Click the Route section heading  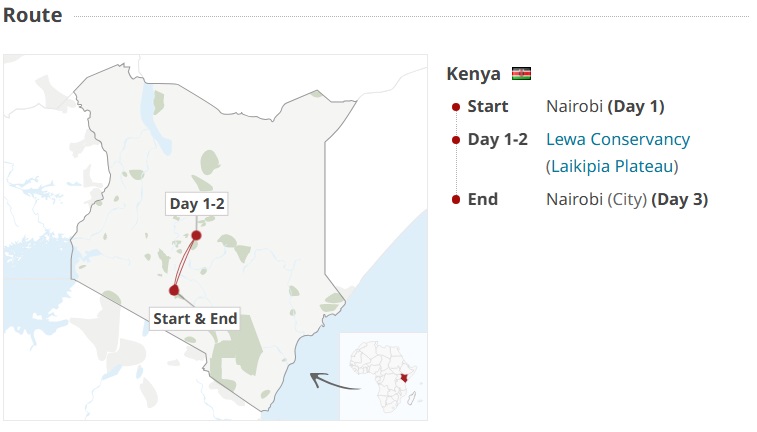(32, 15)
